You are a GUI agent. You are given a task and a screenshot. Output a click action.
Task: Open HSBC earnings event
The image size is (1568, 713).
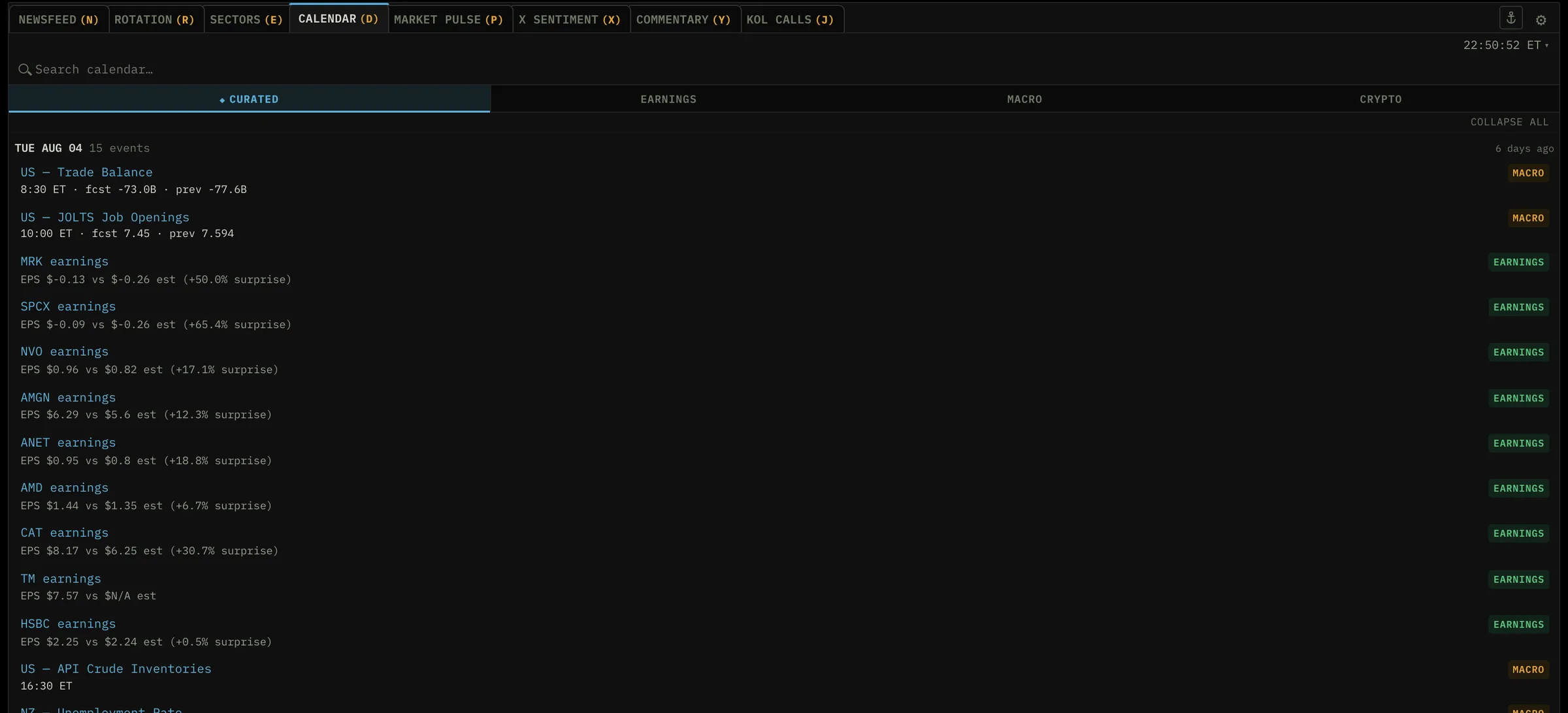(x=68, y=624)
